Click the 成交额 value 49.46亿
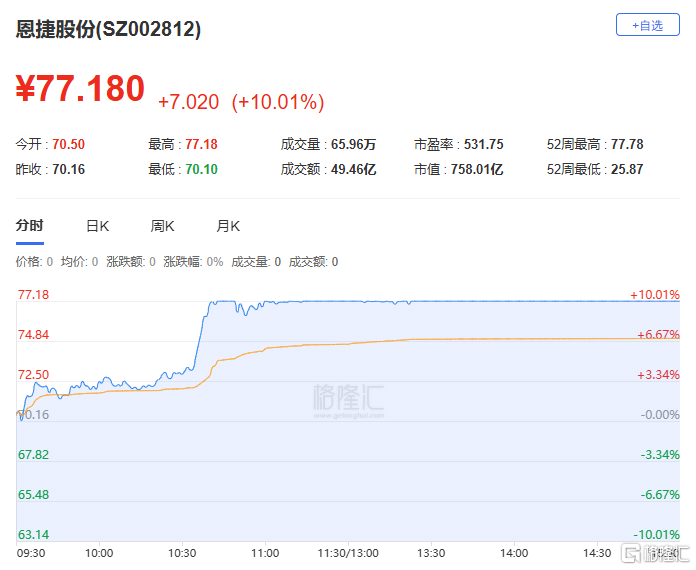Viewport: 696px width, 570px height. [x=354, y=169]
